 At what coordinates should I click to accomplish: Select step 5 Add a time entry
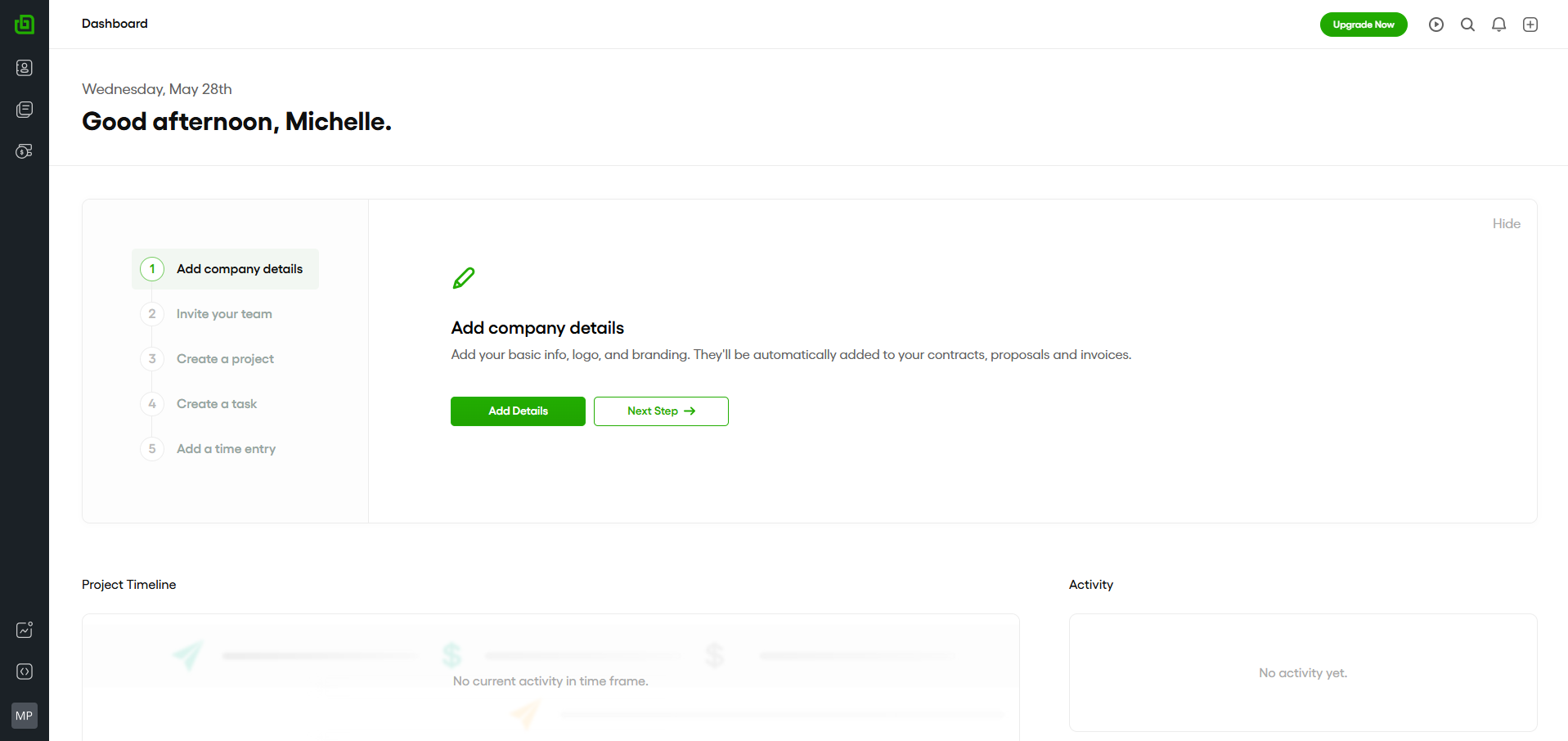pyautogui.click(x=226, y=449)
